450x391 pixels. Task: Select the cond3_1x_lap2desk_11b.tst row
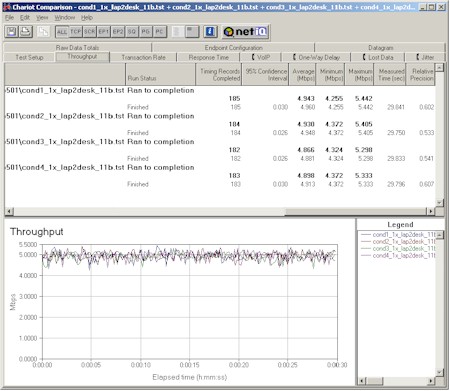pyautogui.click(x=220, y=142)
